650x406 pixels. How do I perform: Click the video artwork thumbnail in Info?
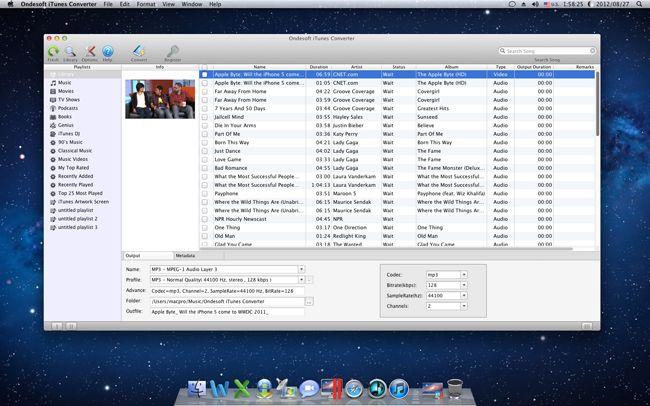[x=160, y=99]
